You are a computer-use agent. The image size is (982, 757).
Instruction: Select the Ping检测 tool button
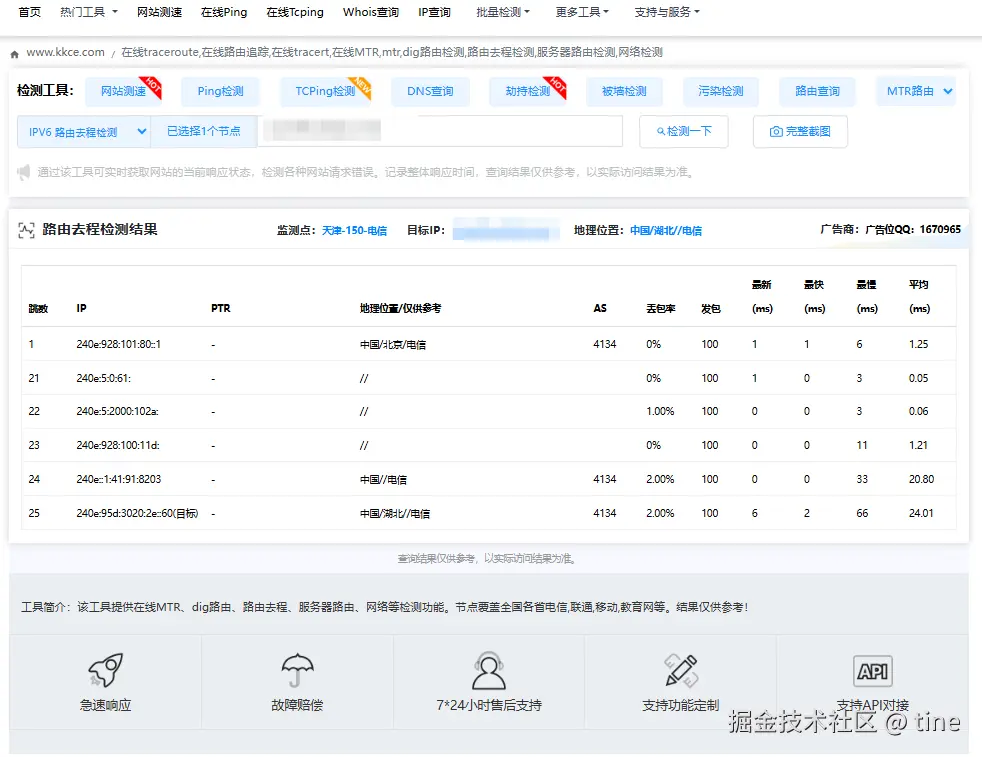[x=220, y=91]
